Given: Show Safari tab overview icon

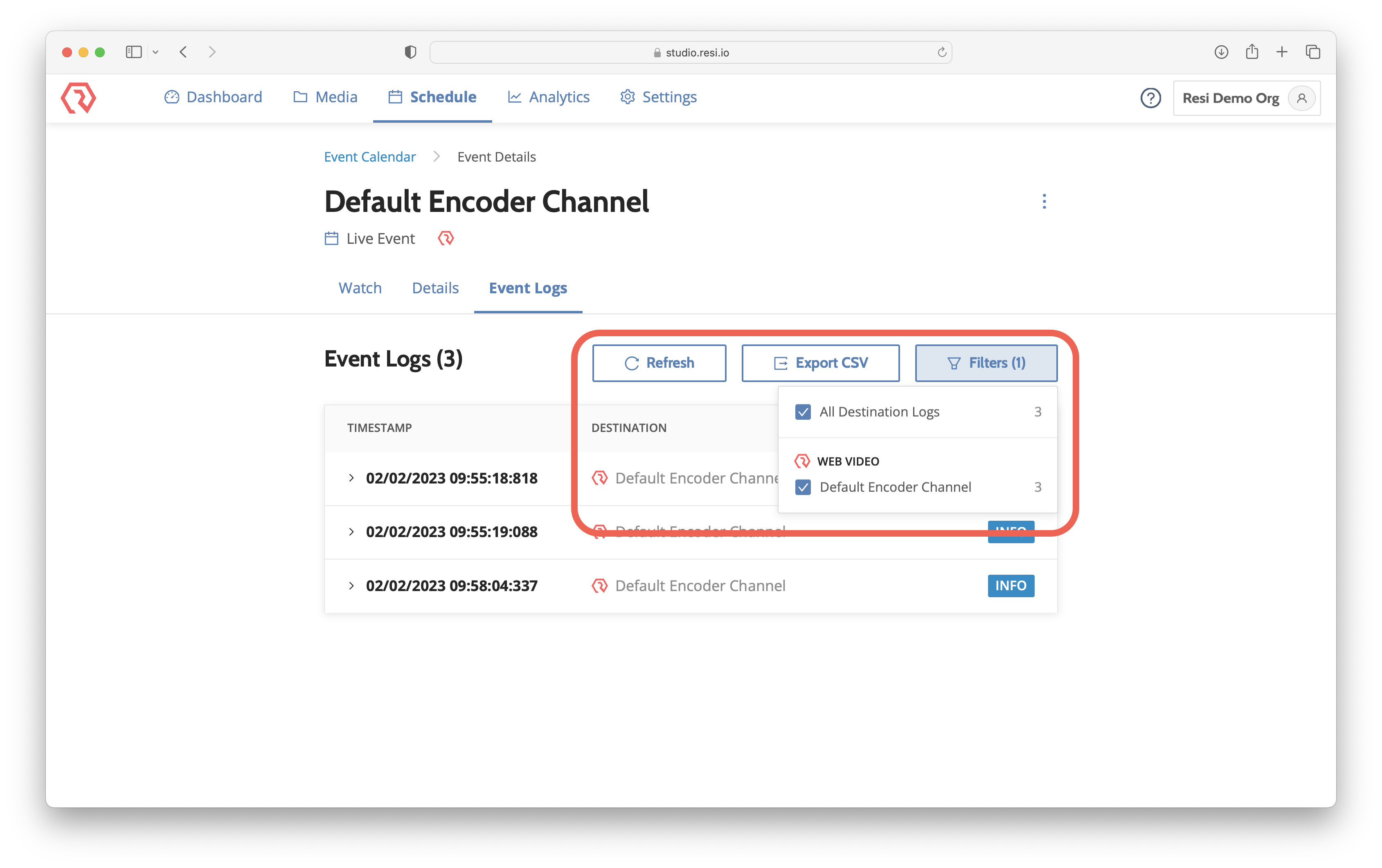Looking at the screenshot, I should click(x=1312, y=52).
